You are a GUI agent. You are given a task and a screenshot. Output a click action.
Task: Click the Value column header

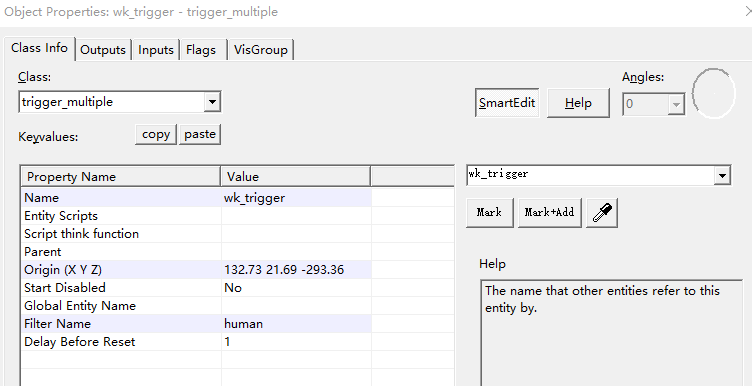(x=295, y=176)
